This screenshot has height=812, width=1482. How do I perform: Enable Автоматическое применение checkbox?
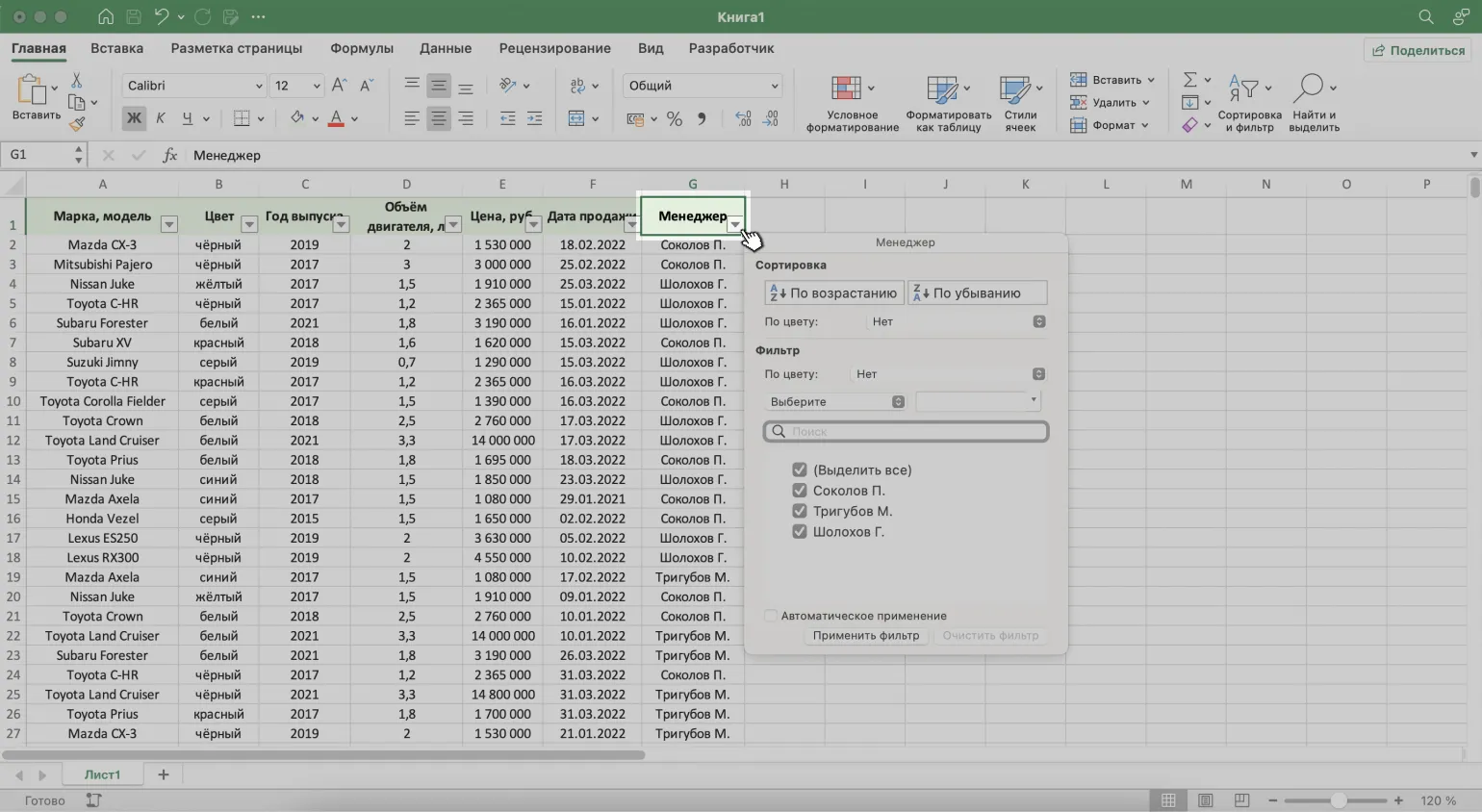(771, 616)
